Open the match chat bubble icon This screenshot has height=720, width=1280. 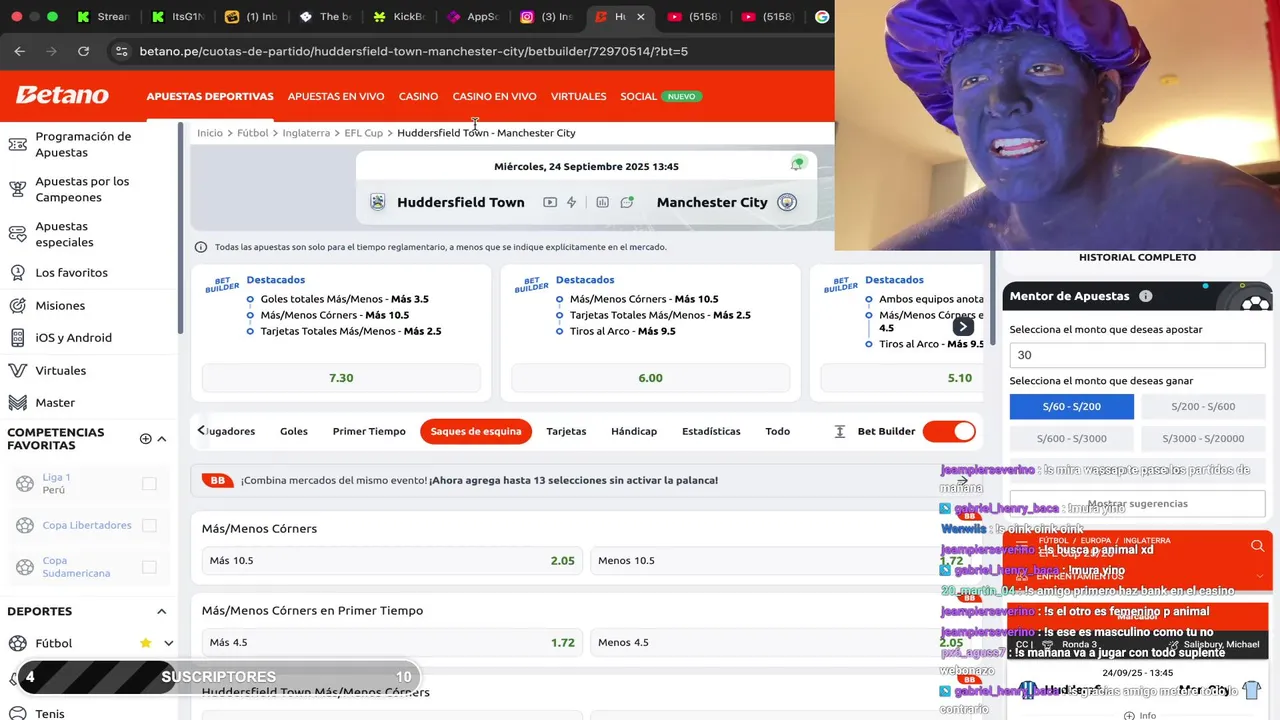pos(627,202)
